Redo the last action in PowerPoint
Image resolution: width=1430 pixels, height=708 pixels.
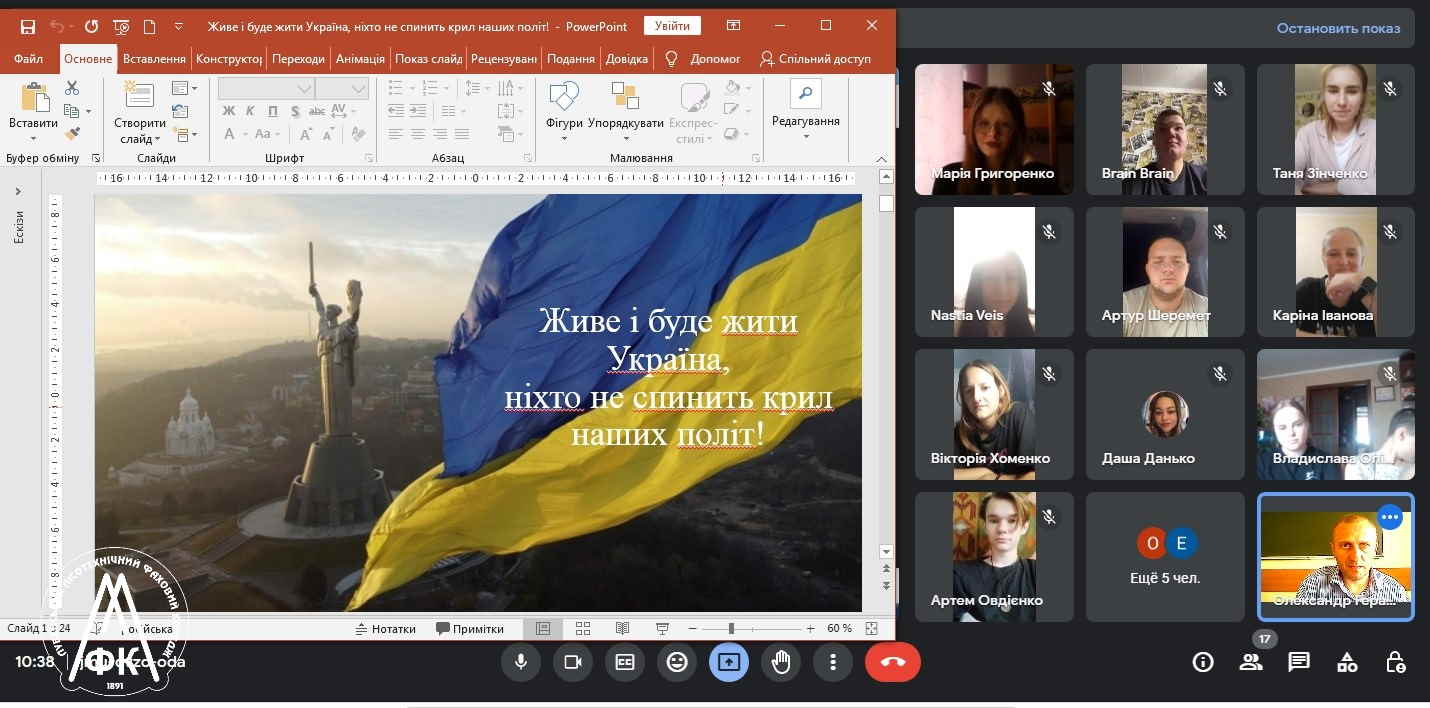pos(91,26)
